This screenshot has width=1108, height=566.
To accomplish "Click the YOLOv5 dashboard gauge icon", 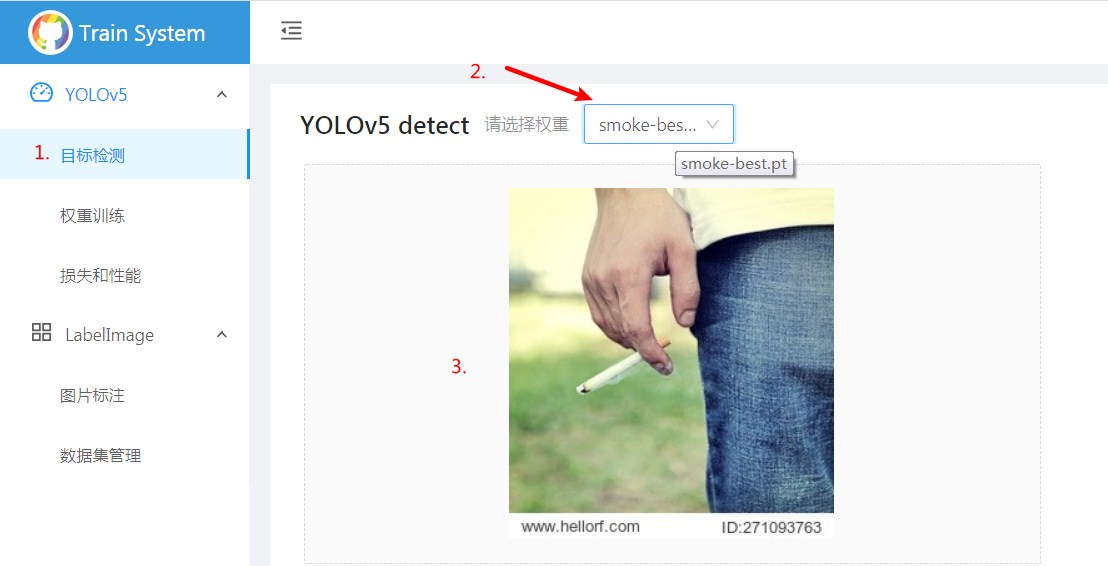I will (42, 93).
